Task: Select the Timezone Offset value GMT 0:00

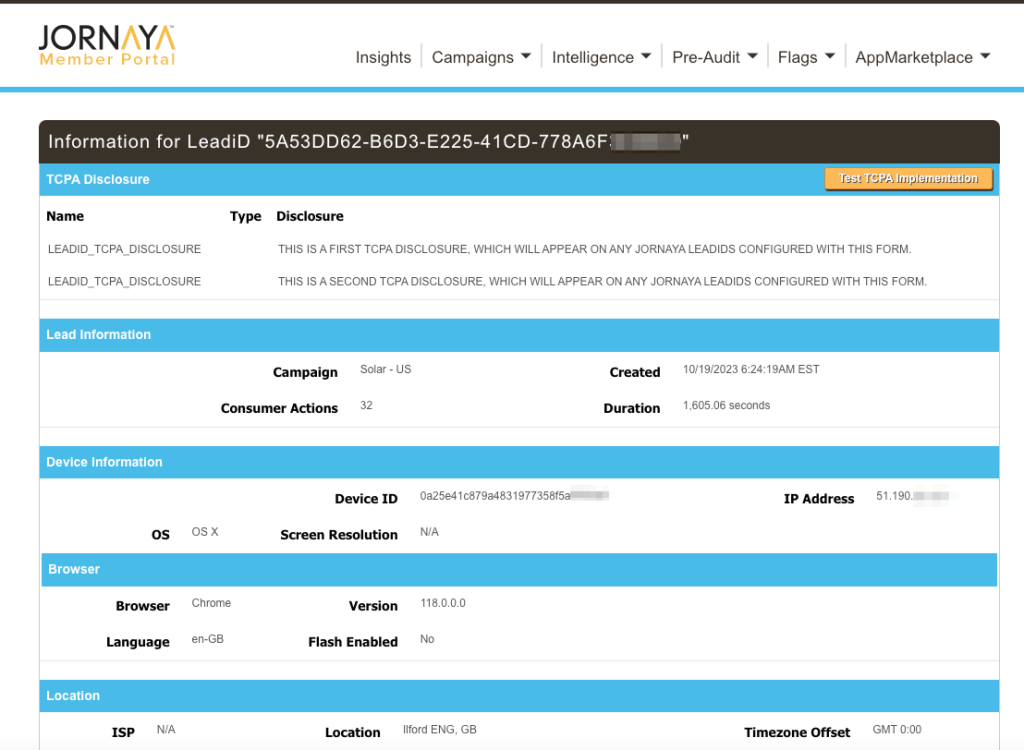Action: [897, 729]
